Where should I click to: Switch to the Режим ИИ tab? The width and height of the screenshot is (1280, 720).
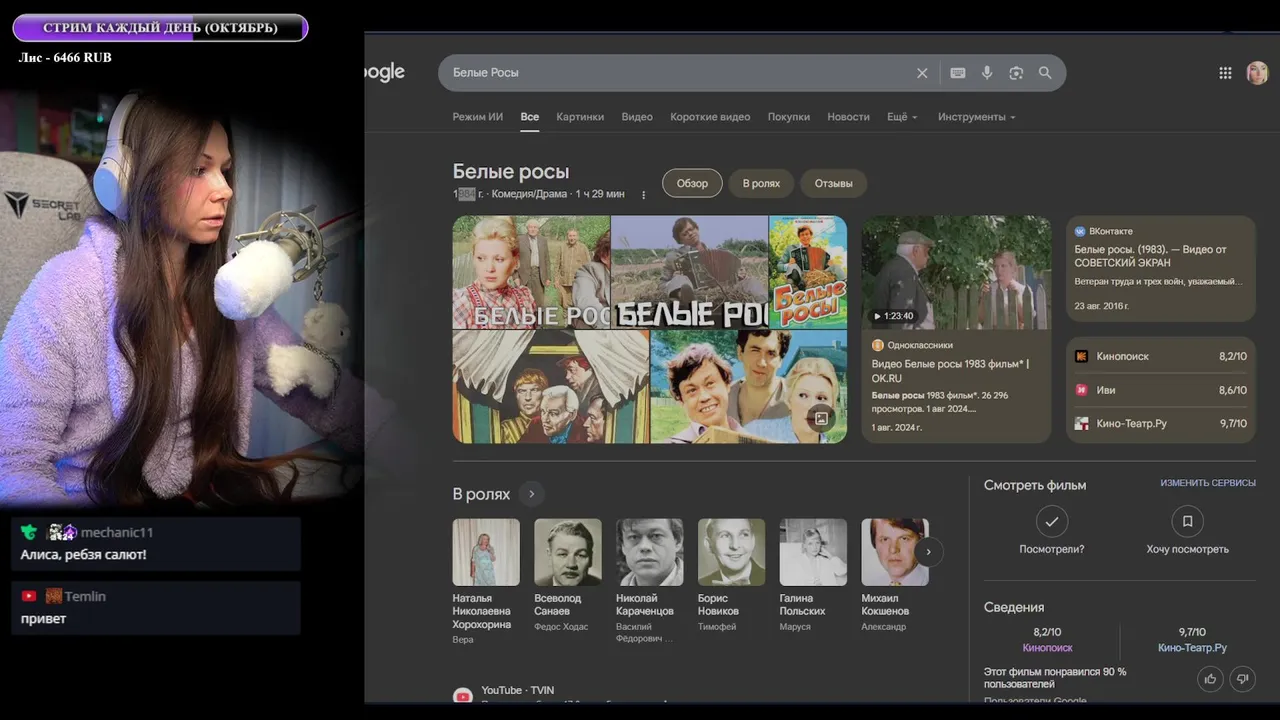[477, 117]
